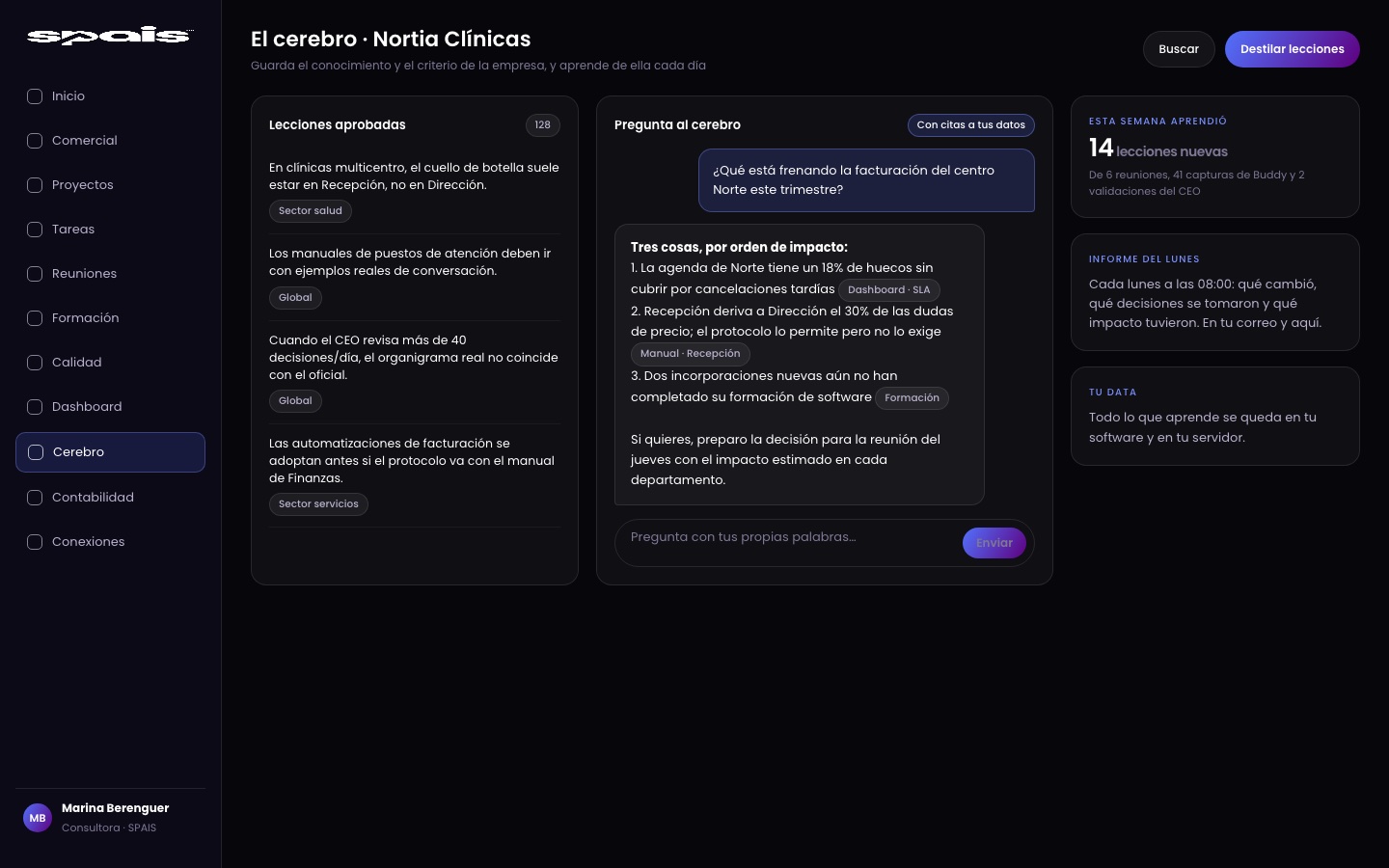The height and width of the screenshot is (868, 1389).
Task: Click the Marina Berenguer user name
Action: point(116,808)
